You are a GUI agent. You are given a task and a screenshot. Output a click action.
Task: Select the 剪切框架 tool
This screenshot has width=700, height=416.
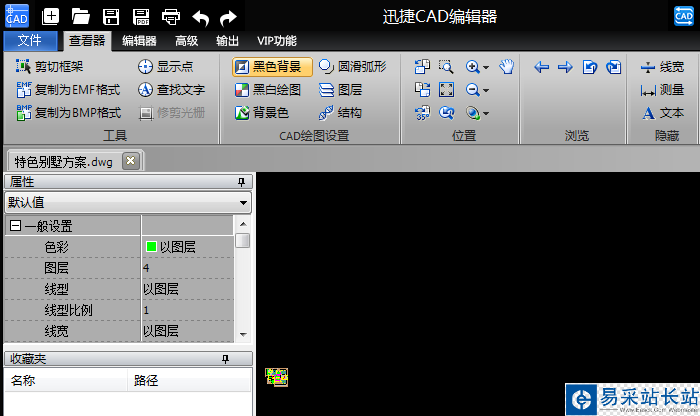(49, 67)
